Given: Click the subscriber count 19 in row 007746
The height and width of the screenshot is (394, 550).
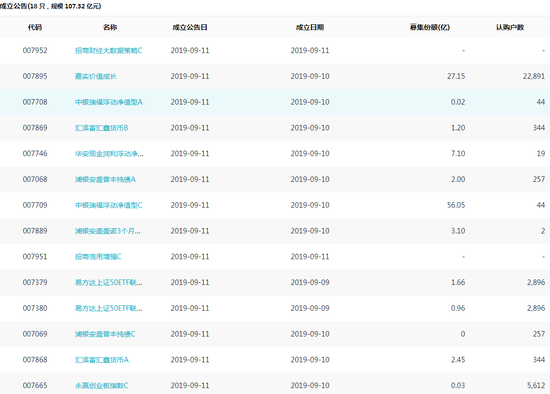Looking at the screenshot, I should [x=541, y=154].
